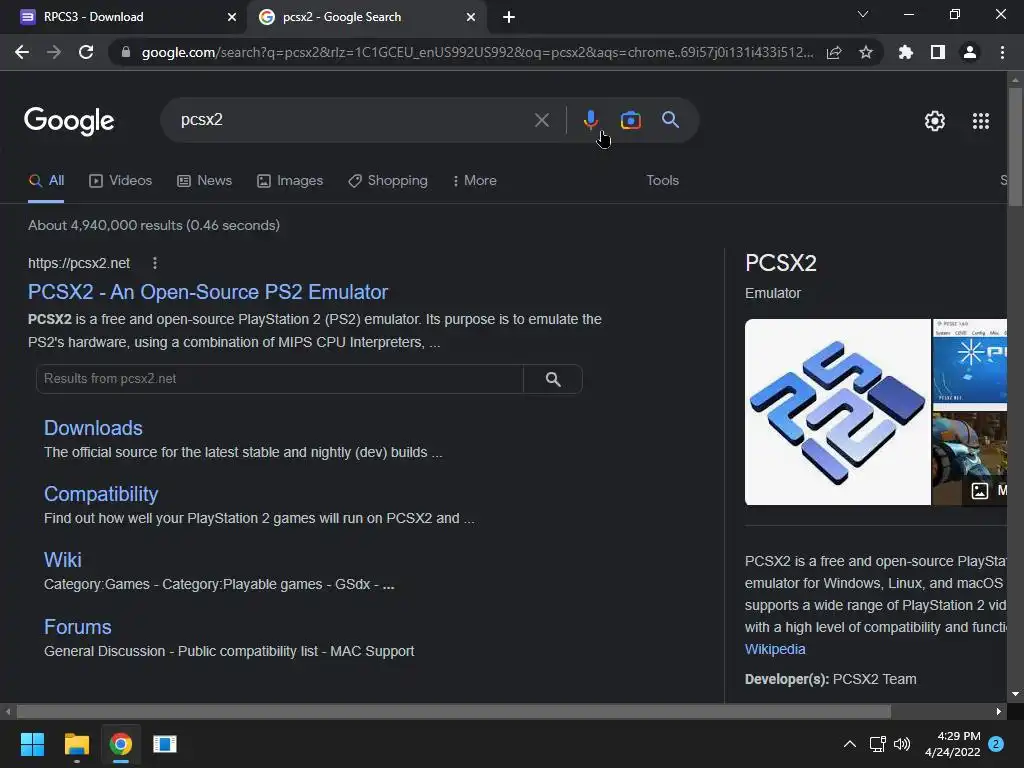Screen dimensions: 1024x768
Task: Go back to previous page
Action: click(22, 52)
